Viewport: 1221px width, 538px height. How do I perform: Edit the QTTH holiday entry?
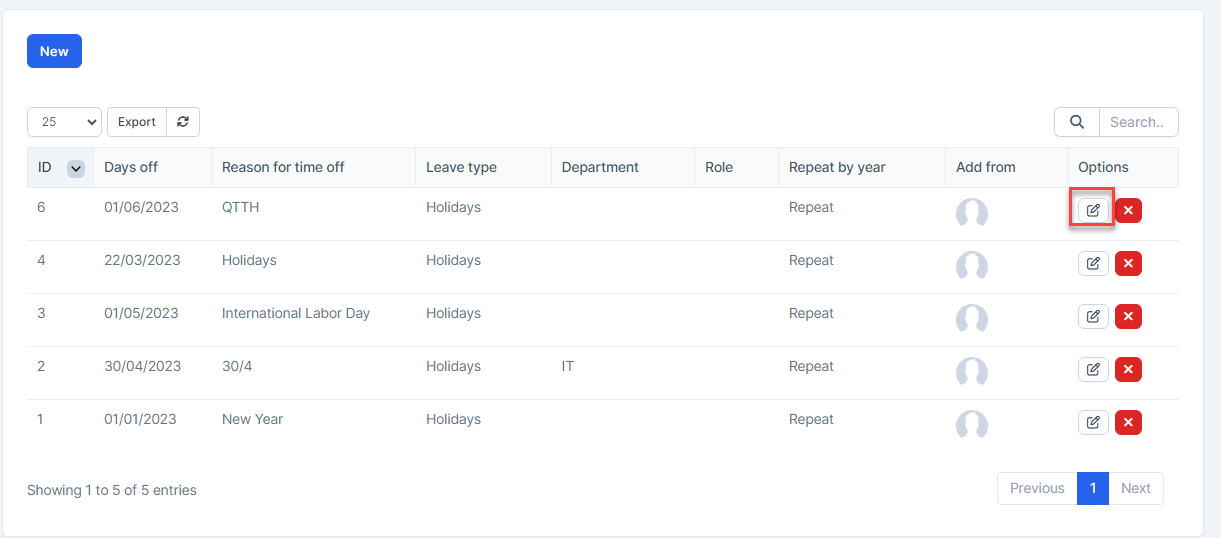(1093, 210)
